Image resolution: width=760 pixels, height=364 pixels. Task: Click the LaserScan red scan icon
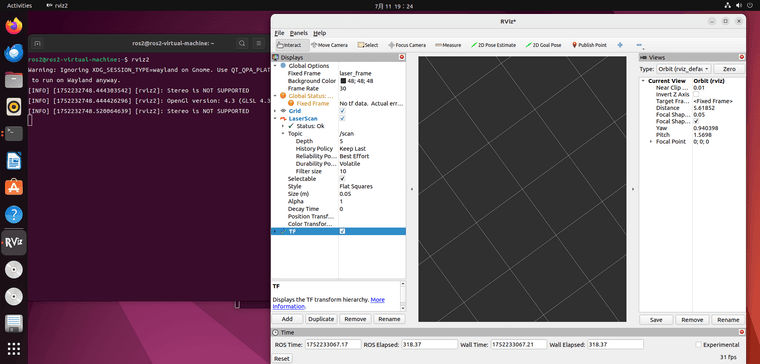pyautogui.click(x=283, y=118)
